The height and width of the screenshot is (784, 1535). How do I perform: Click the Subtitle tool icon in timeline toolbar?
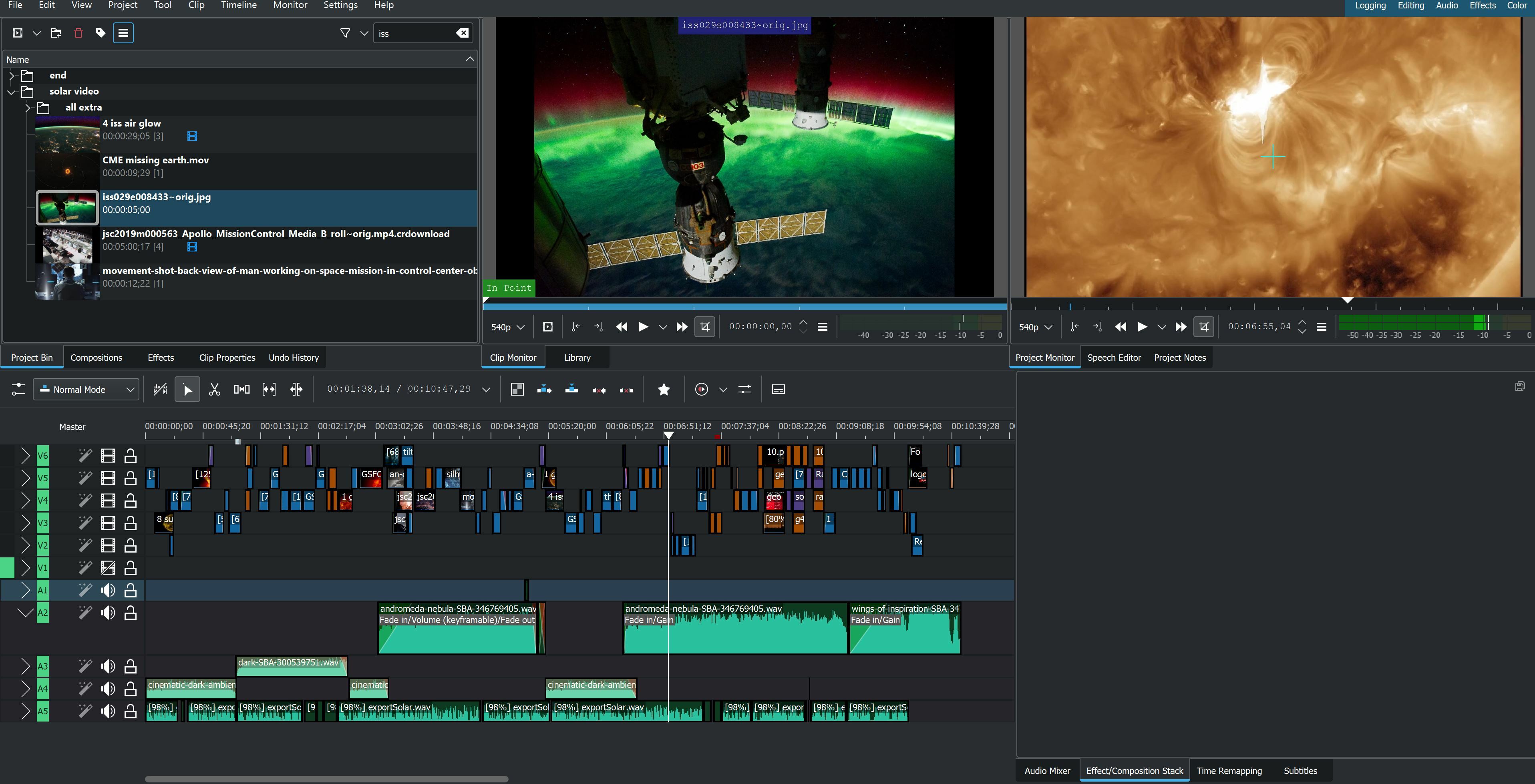(778, 390)
